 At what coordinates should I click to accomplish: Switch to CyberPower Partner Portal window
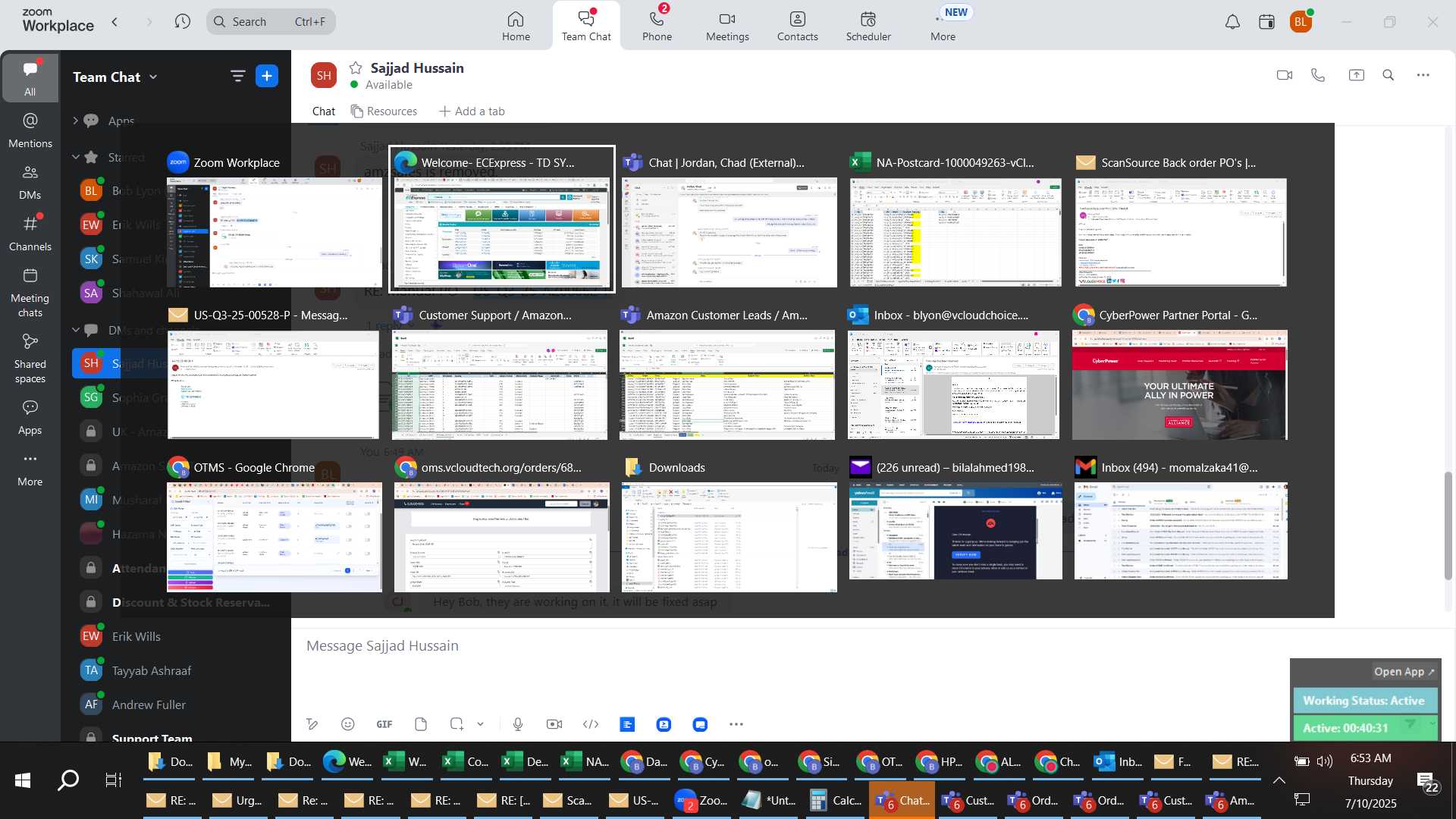[1179, 372]
